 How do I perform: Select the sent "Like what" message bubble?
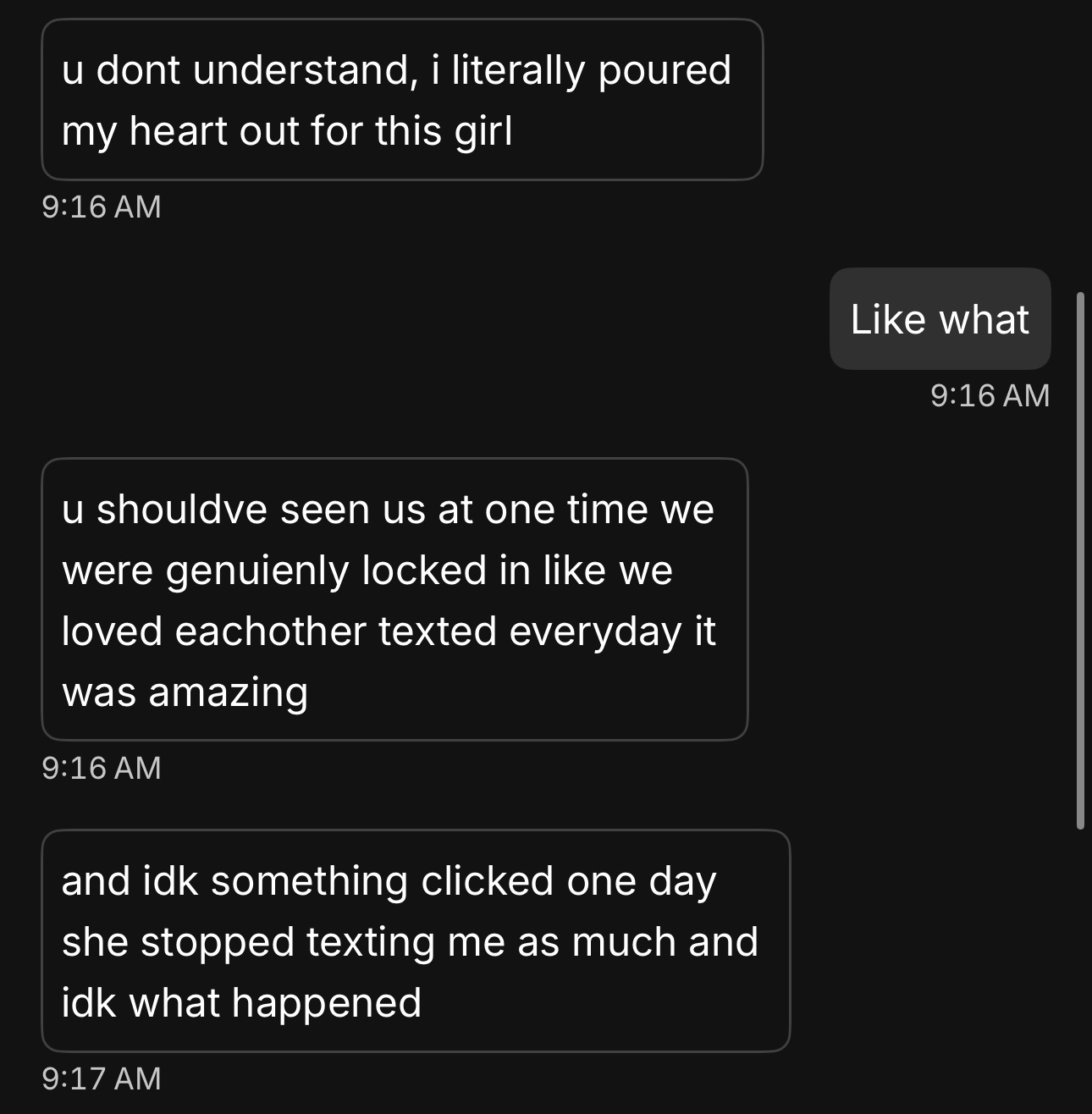(x=940, y=319)
